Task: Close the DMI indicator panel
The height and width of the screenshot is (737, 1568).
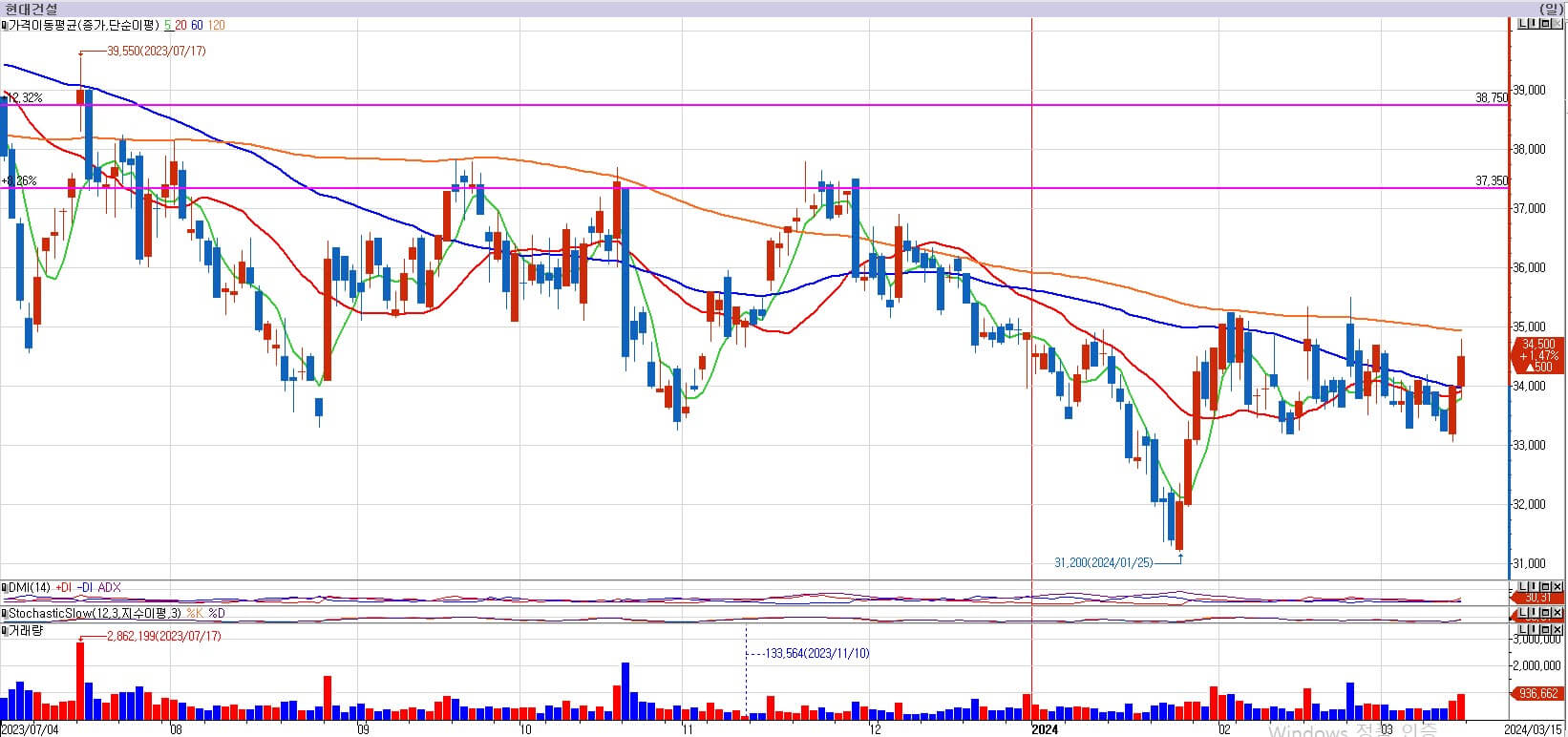Action: (x=1557, y=586)
